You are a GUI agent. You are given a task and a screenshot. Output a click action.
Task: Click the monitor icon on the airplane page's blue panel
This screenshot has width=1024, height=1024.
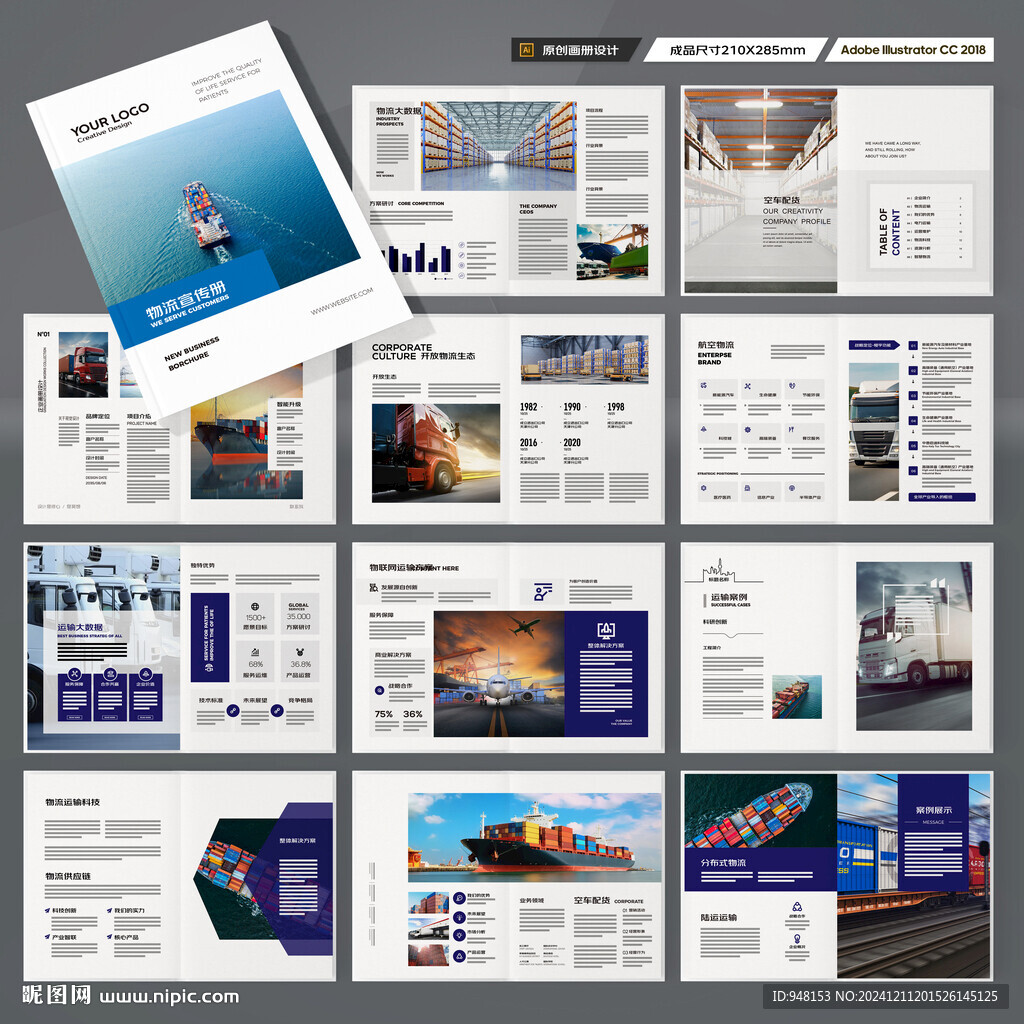tap(606, 630)
